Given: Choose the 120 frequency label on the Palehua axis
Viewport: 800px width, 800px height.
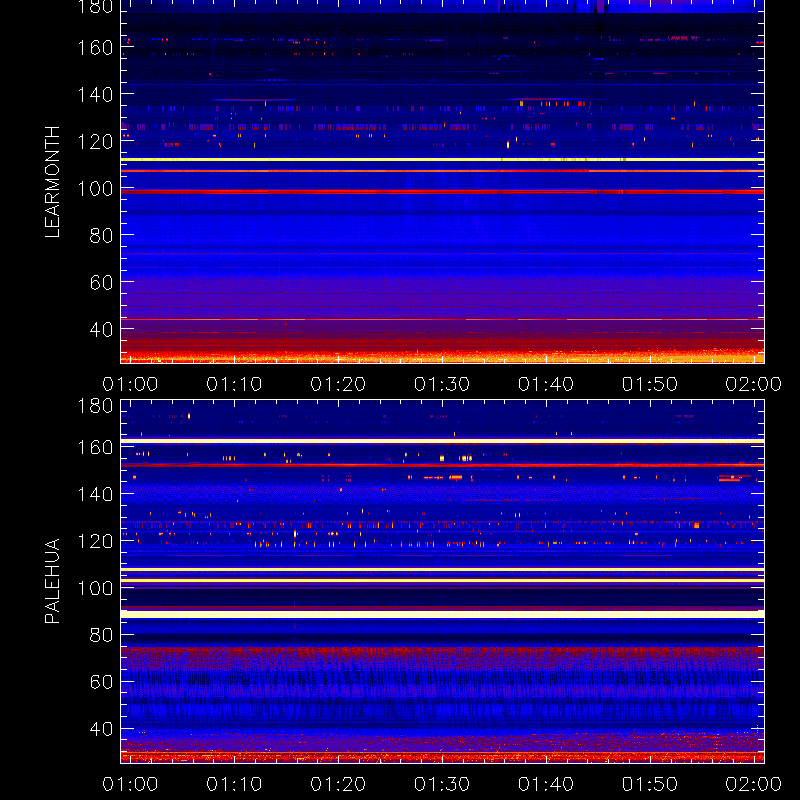Looking at the screenshot, I should (95, 541).
